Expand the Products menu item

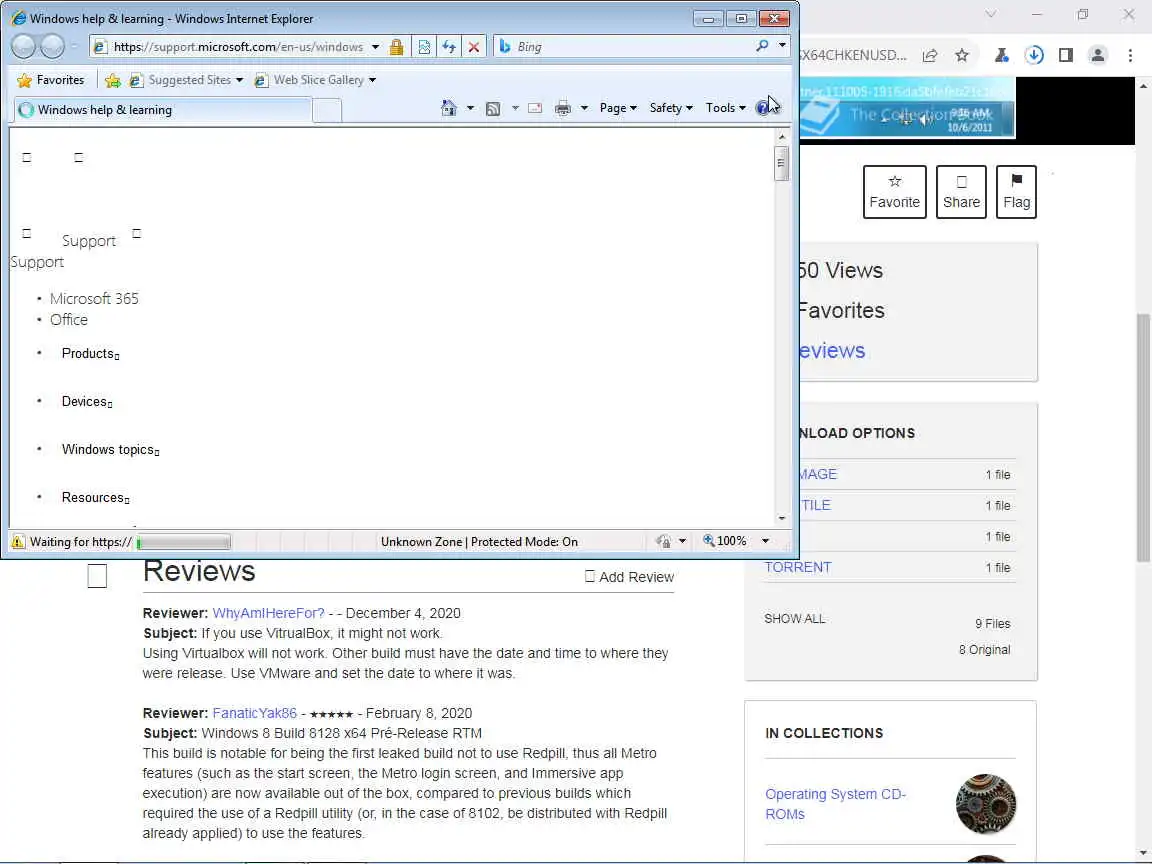[90, 354]
